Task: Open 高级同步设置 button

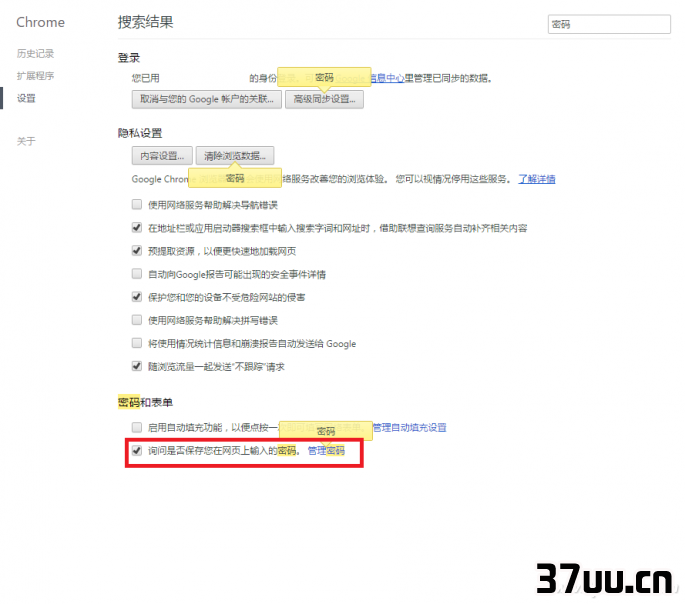Action: point(324,99)
